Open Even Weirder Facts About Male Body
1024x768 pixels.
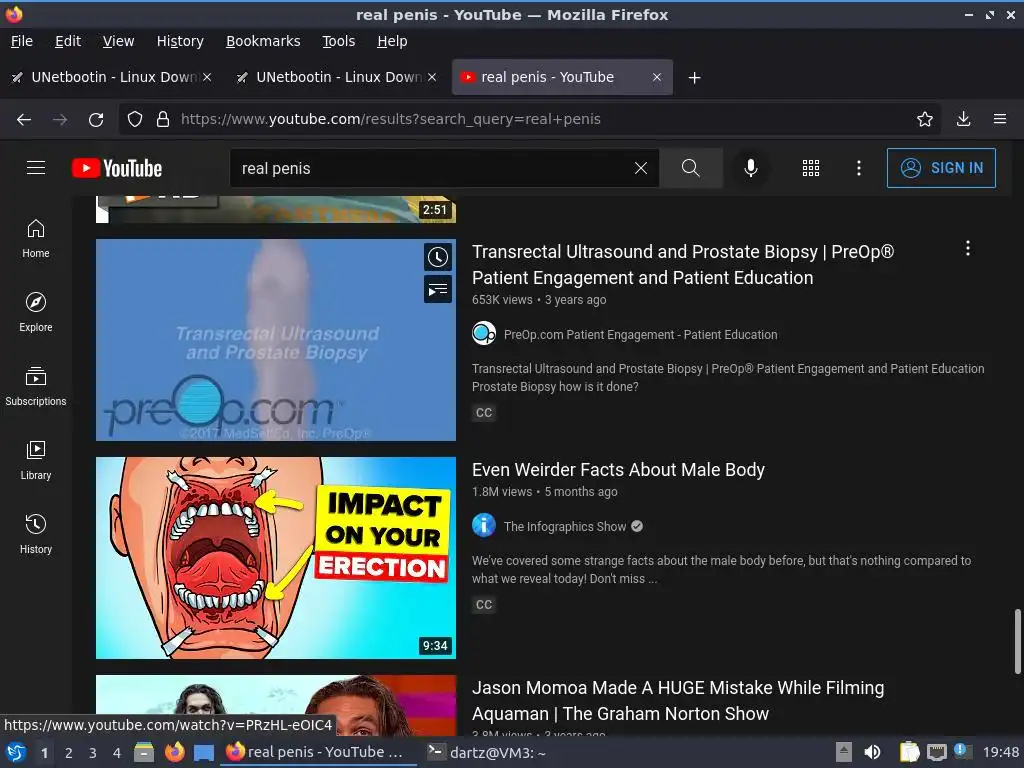[618, 470]
